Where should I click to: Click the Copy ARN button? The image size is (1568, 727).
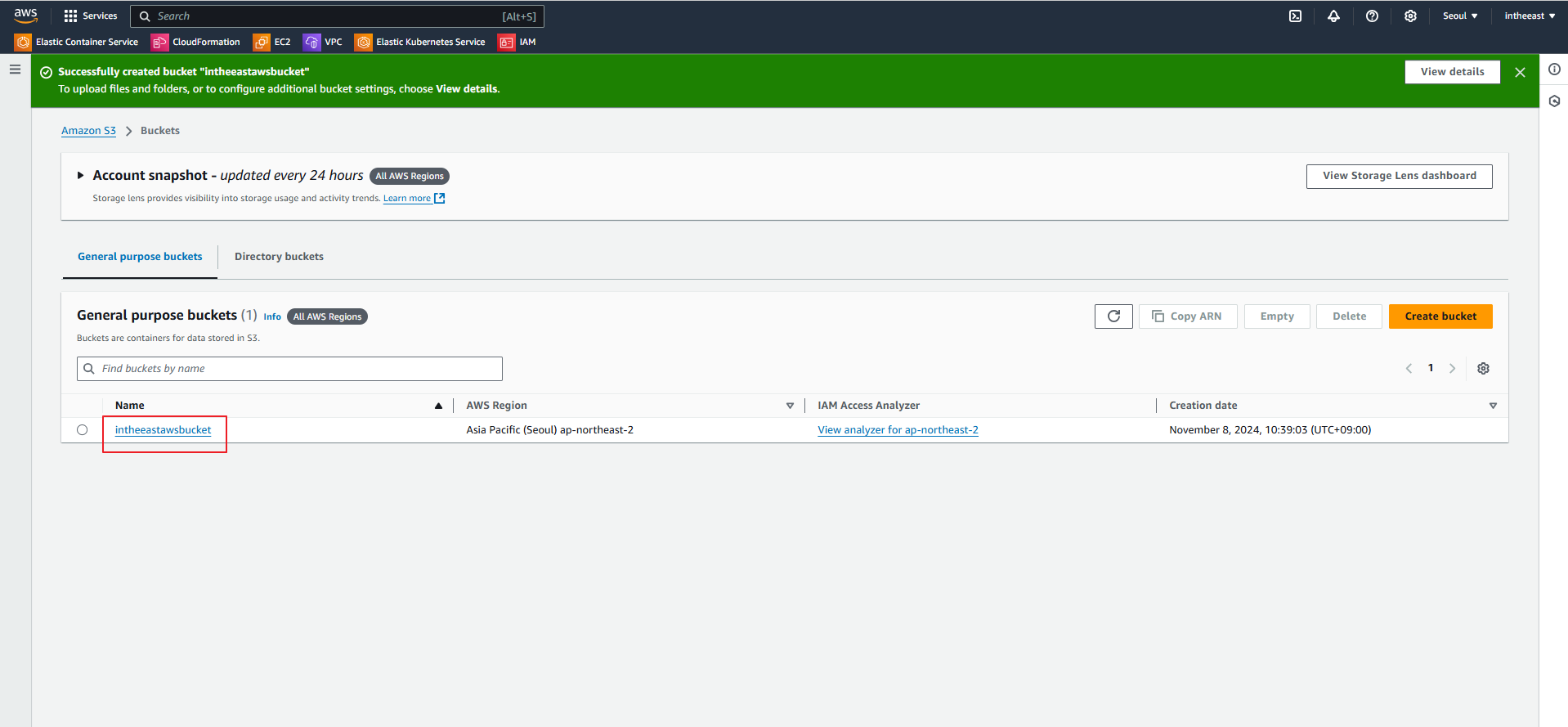[1188, 316]
